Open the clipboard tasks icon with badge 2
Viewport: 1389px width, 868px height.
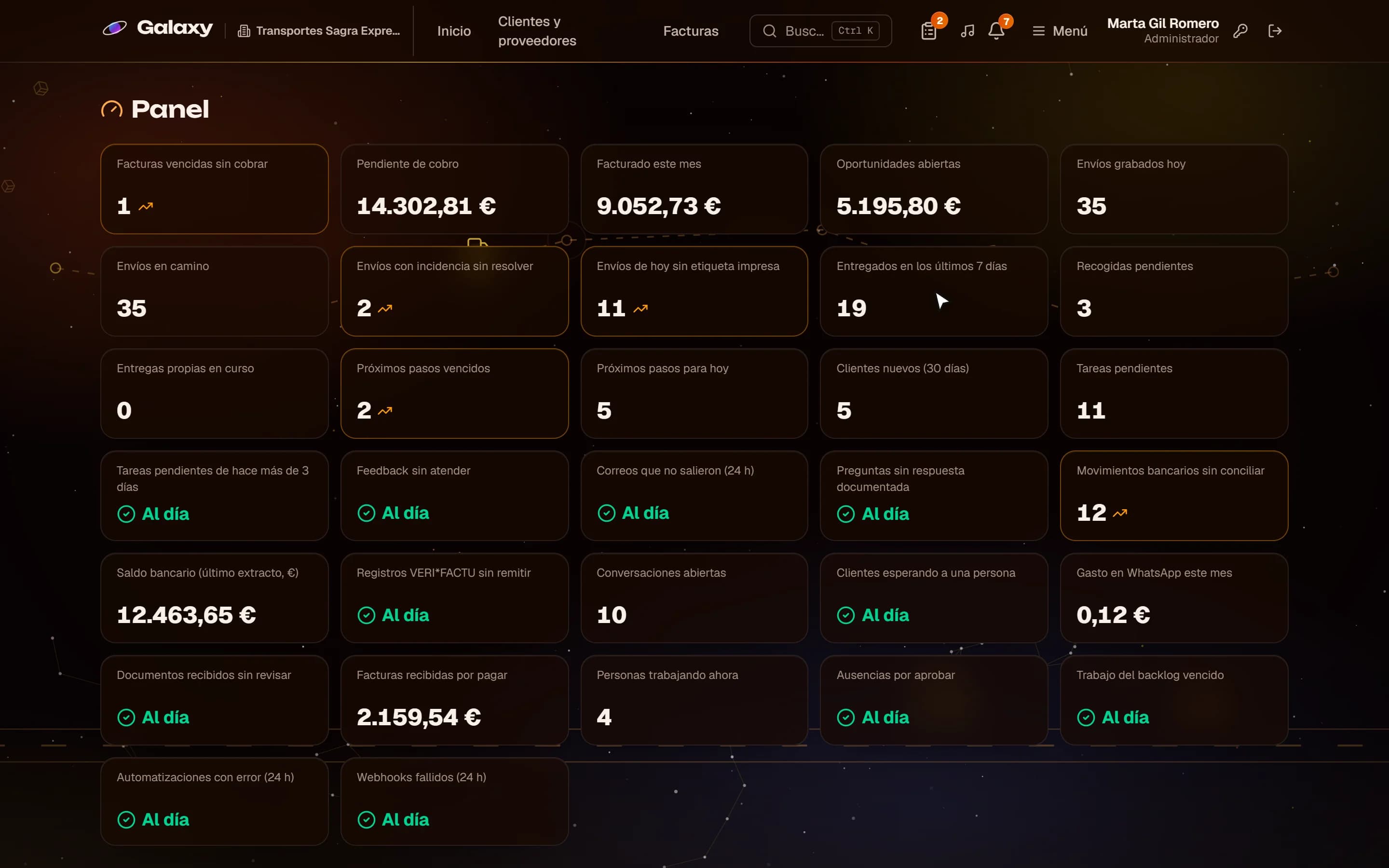929,31
